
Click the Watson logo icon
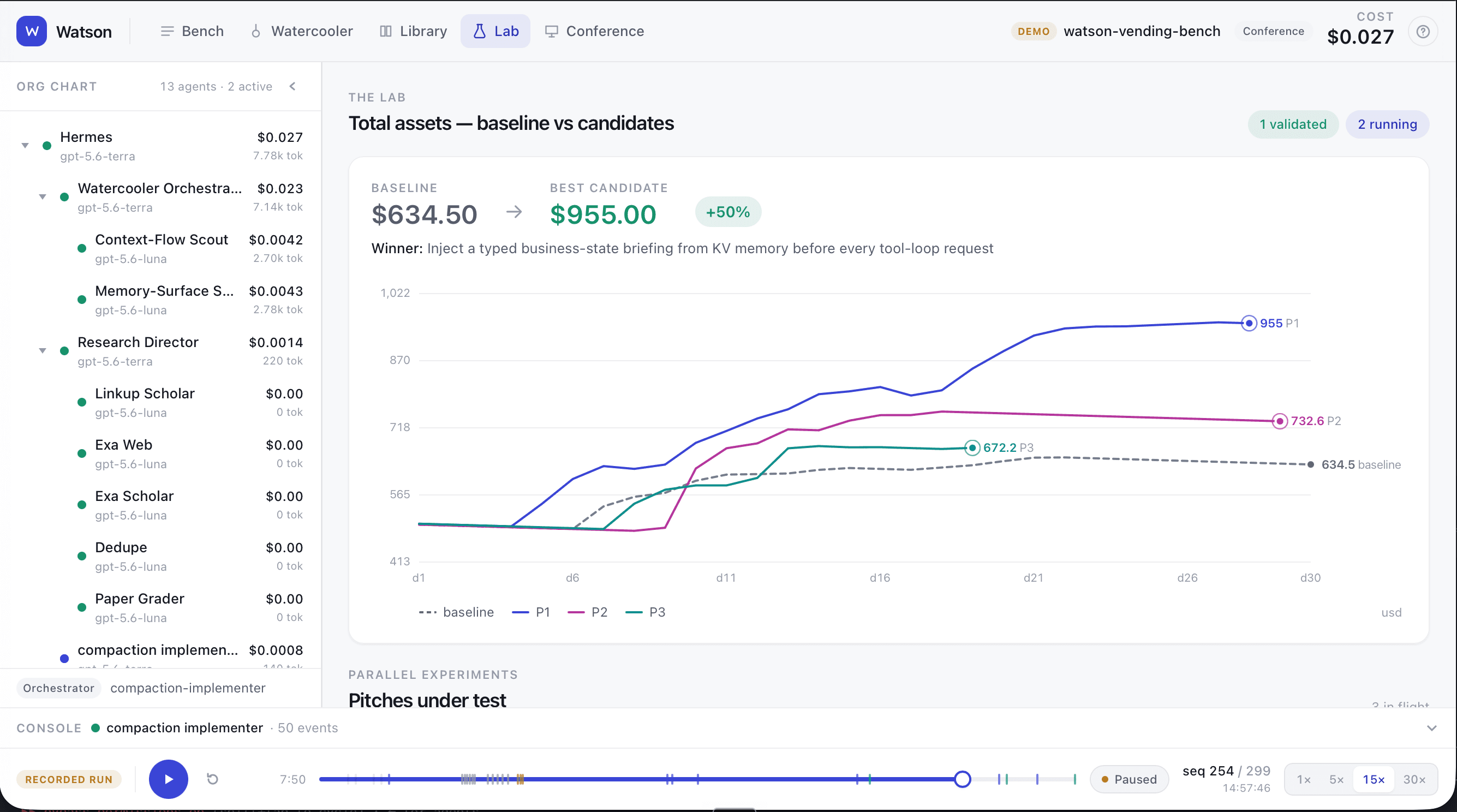32,31
